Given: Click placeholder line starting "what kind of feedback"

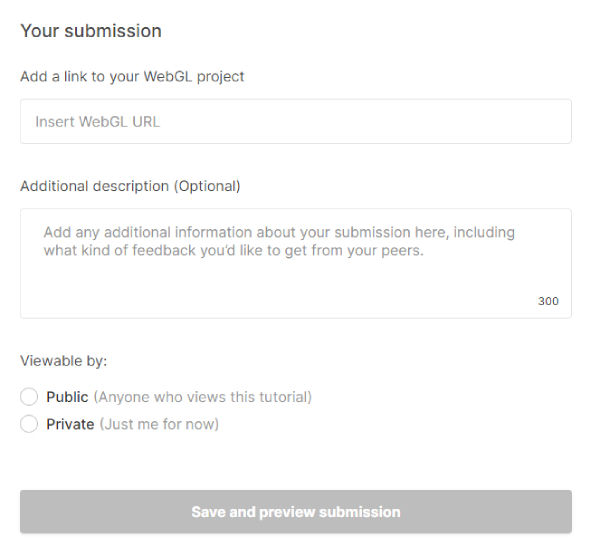Looking at the screenshot, I should click(x=234, y=250).
